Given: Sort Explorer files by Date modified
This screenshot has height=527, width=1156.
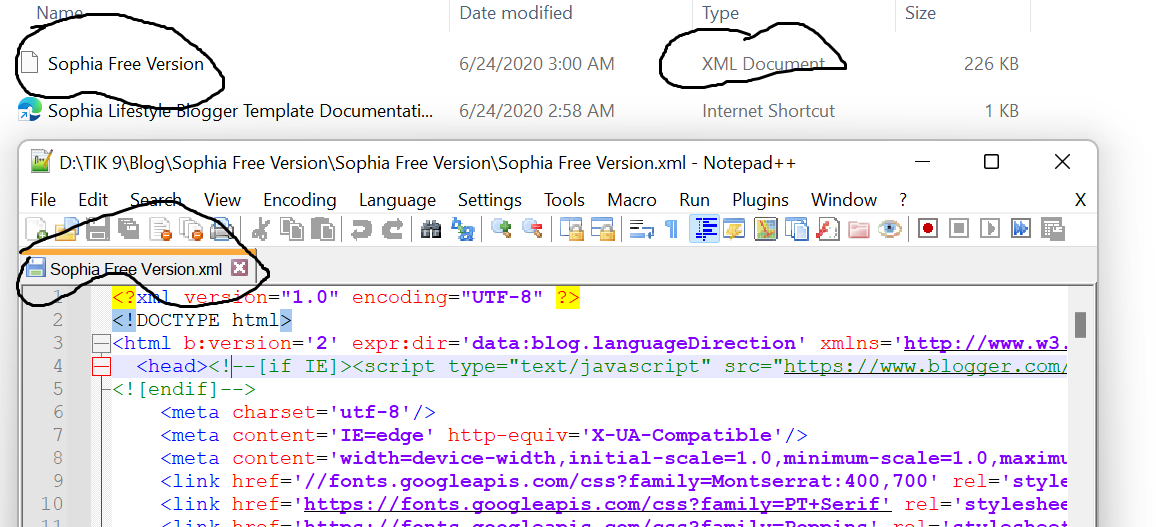Looking at the screenshot, I should (x=515, y=13).
